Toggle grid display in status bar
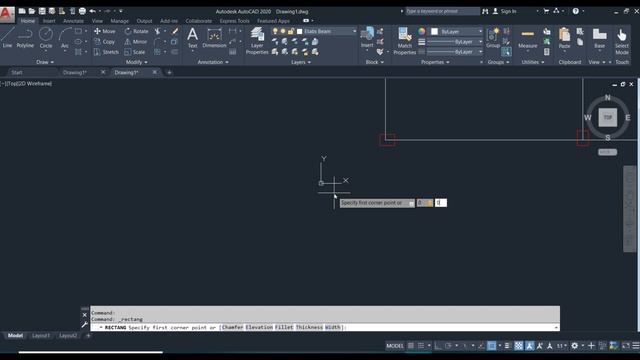 (411, 346)
